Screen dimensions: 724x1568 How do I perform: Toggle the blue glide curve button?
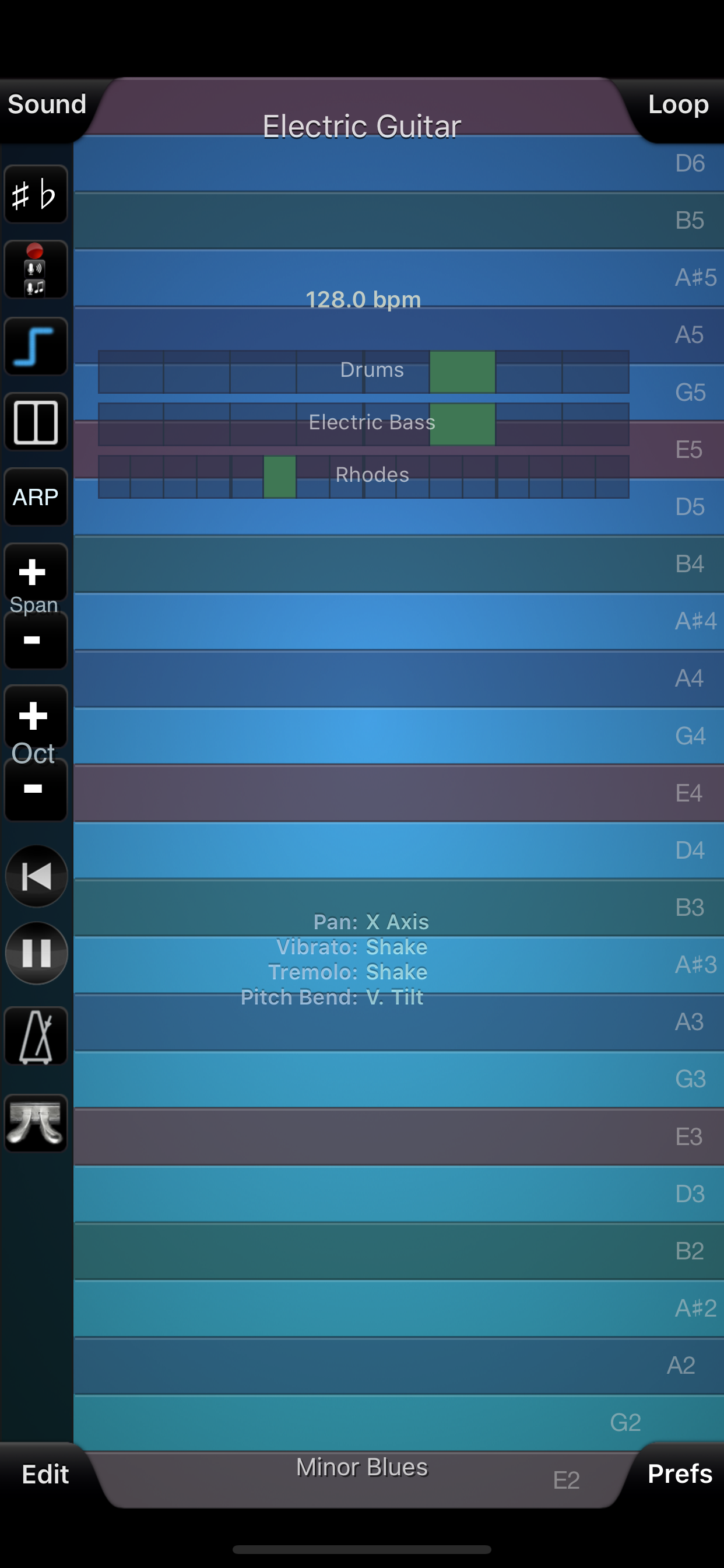(36, 346)
